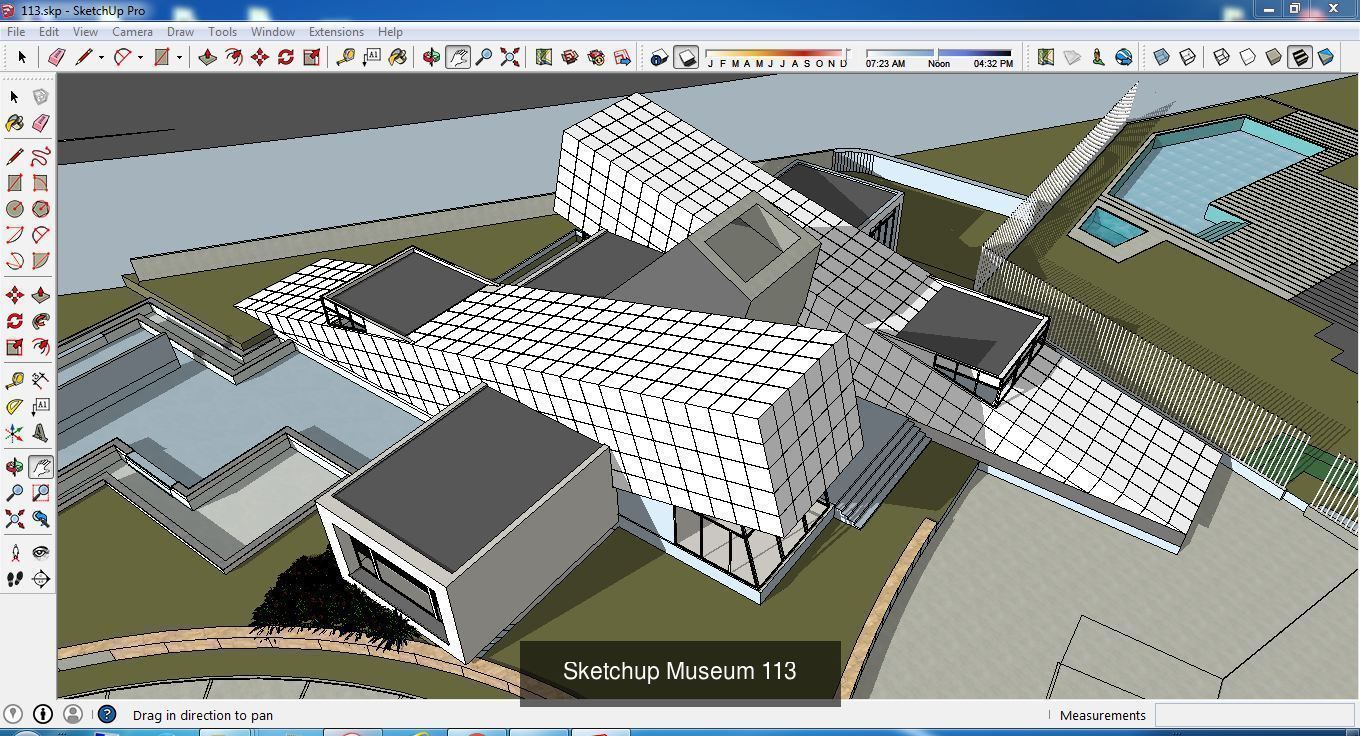Toggle Terrain display icon

point(1072,57)
